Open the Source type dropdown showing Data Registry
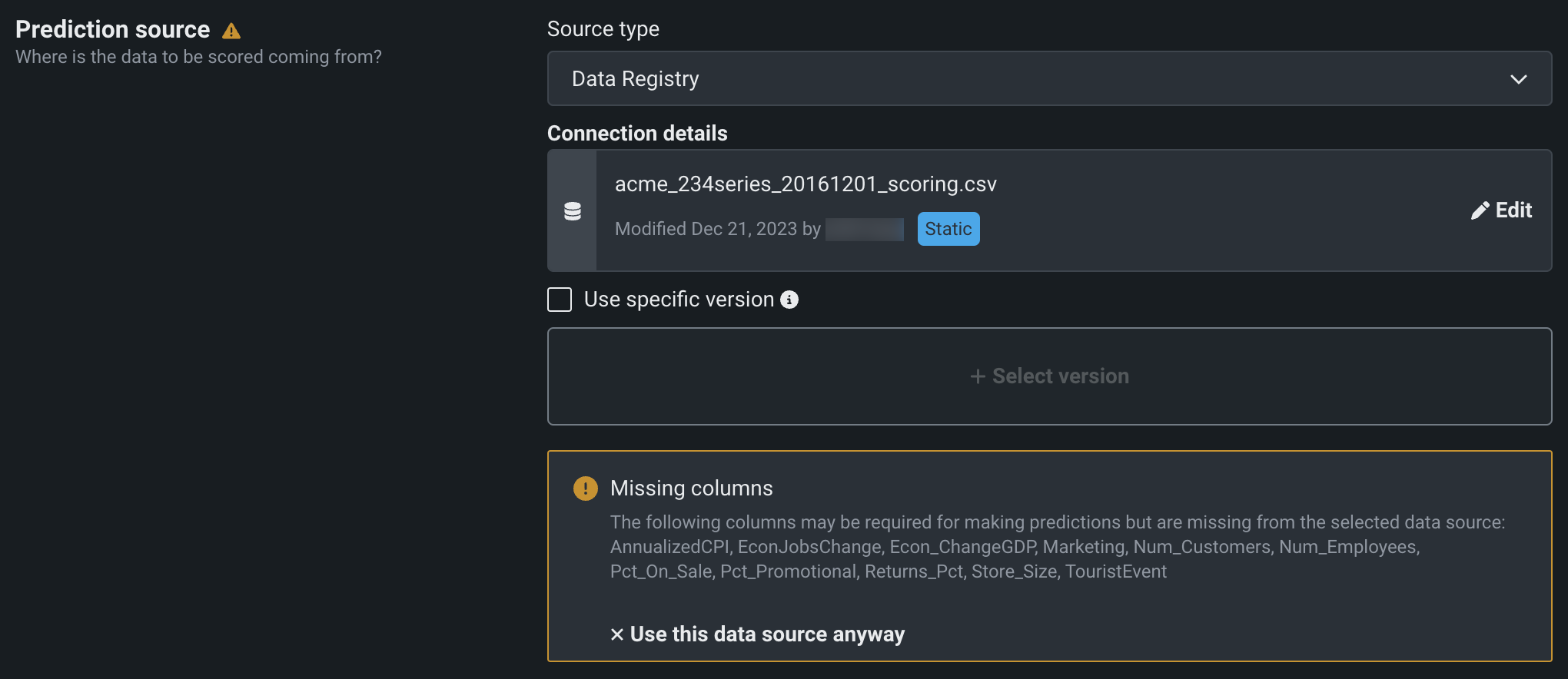Screen dimensions: 1568x679 click(1048, 79)
